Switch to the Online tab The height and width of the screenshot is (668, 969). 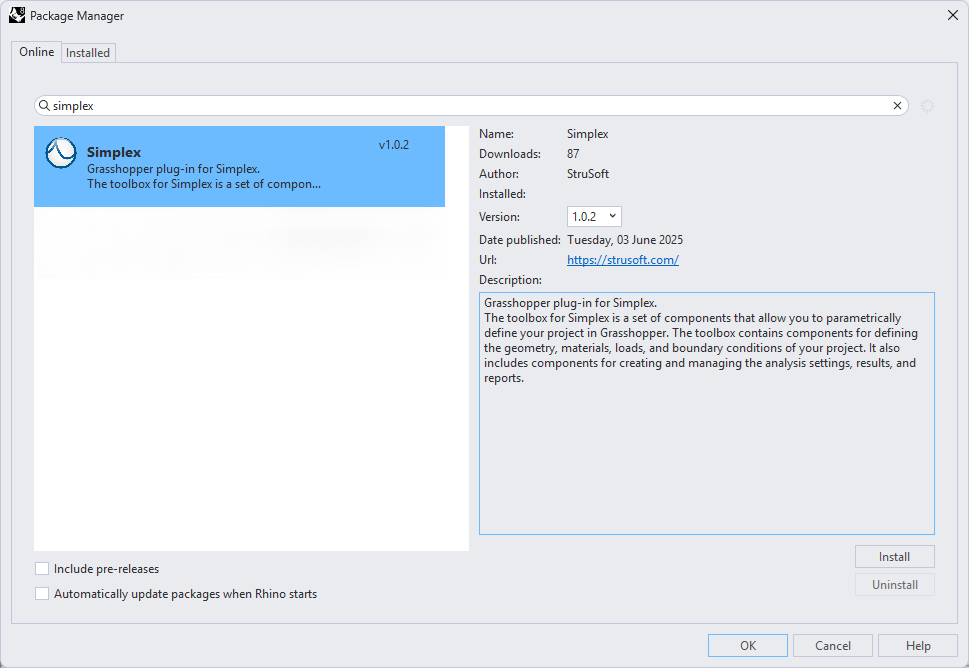pyautogui.click(x=37, y=52)
